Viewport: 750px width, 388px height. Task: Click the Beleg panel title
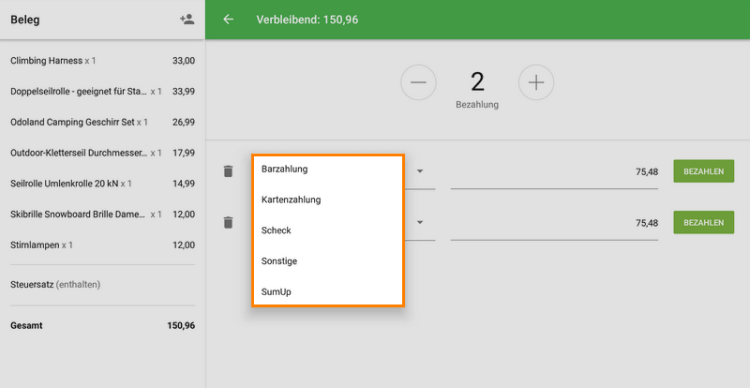click(x=25, y=20)
